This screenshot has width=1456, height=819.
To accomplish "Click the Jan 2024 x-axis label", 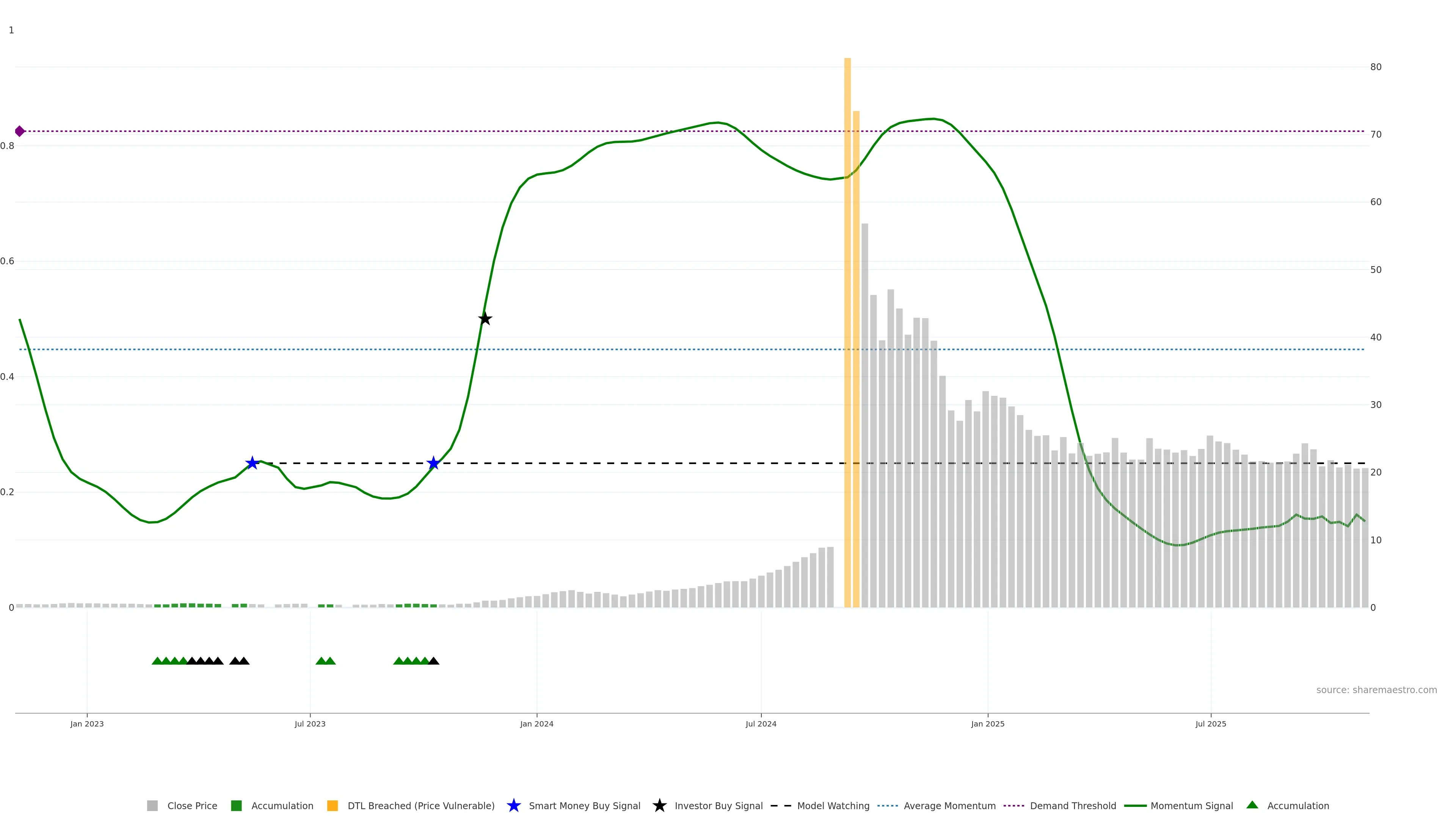I will point(537,723).
